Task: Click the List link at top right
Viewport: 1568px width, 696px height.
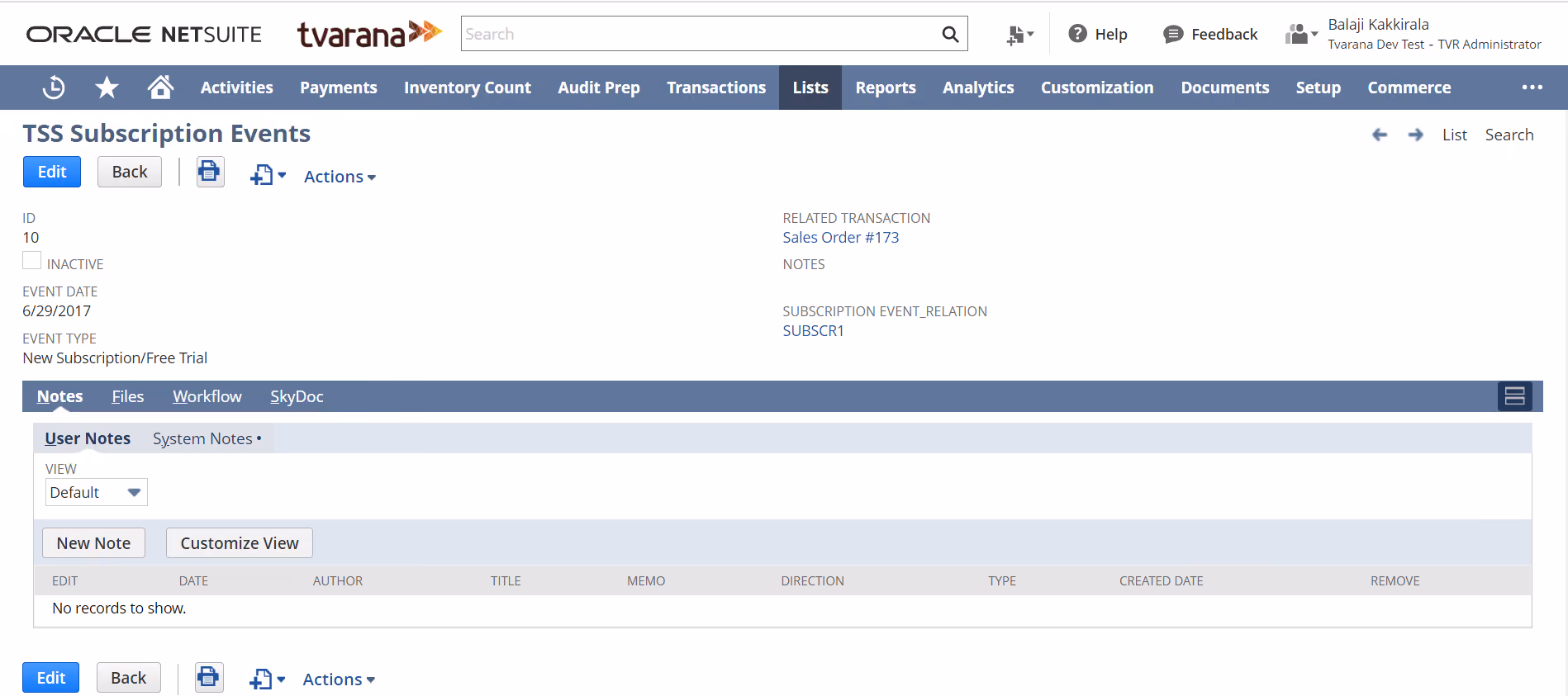Action: pos(1455,135)
